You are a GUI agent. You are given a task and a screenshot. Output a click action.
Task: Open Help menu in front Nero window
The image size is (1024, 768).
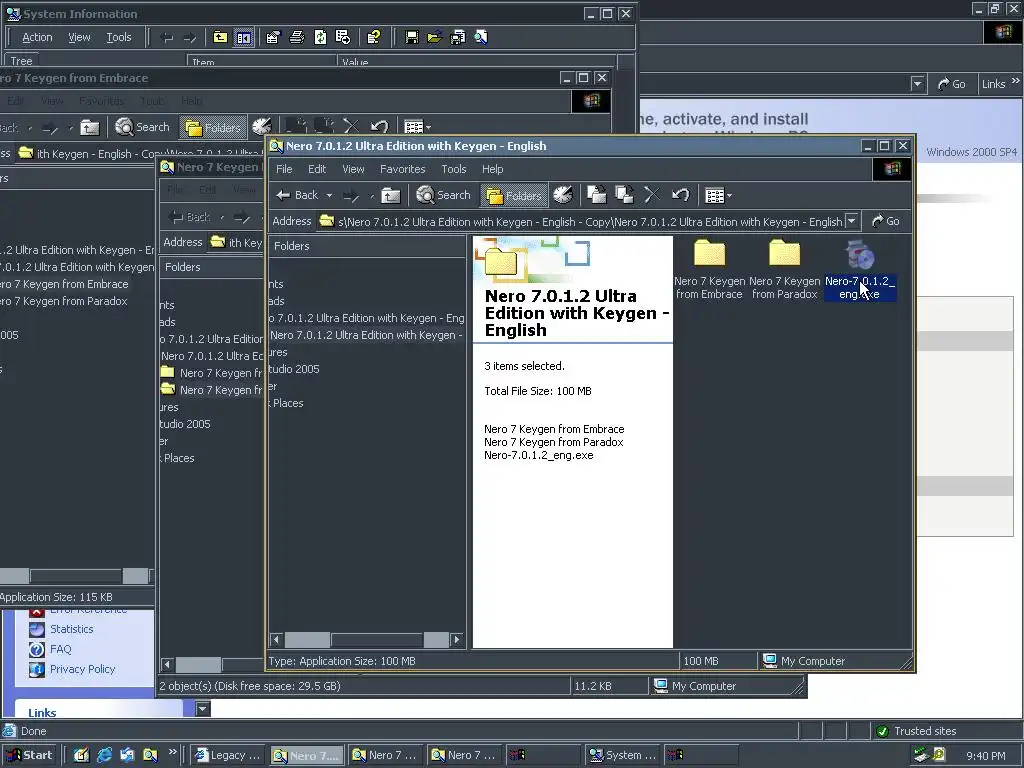(x=492, y=169)
